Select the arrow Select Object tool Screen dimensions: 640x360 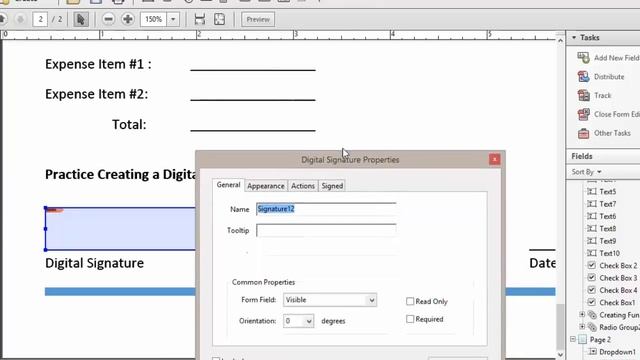(x=81, y=19)
